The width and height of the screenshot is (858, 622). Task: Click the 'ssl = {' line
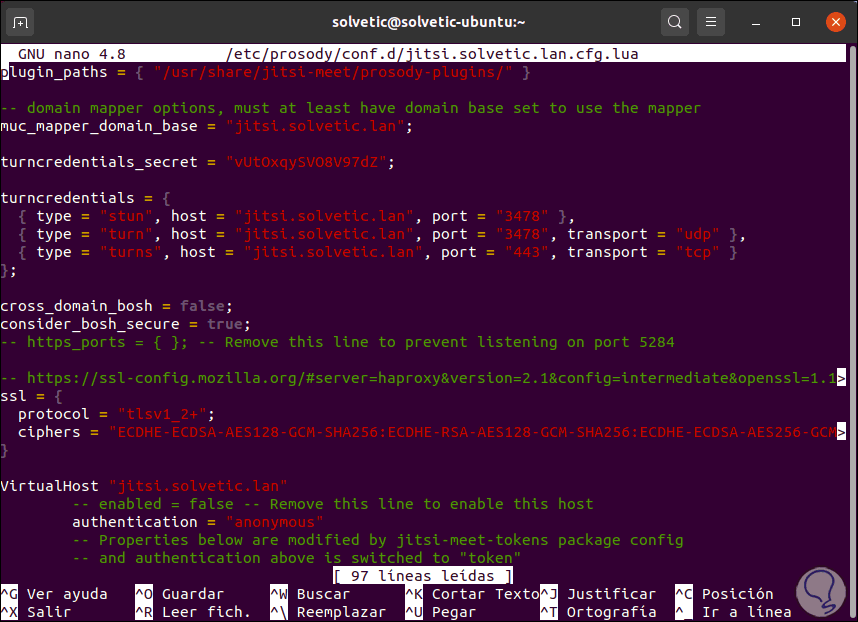click(32, 396)
